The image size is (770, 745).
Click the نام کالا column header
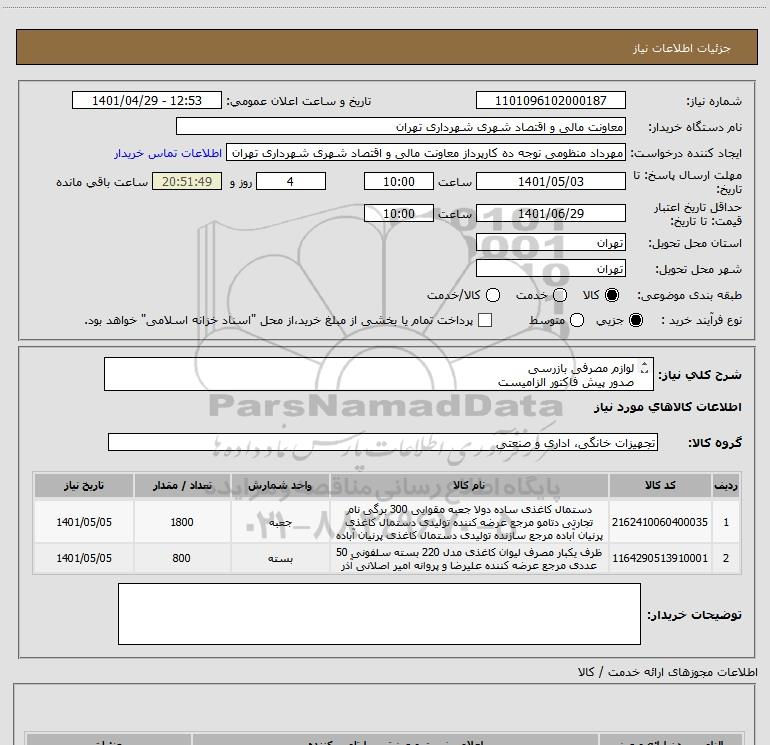pos(469,485)
